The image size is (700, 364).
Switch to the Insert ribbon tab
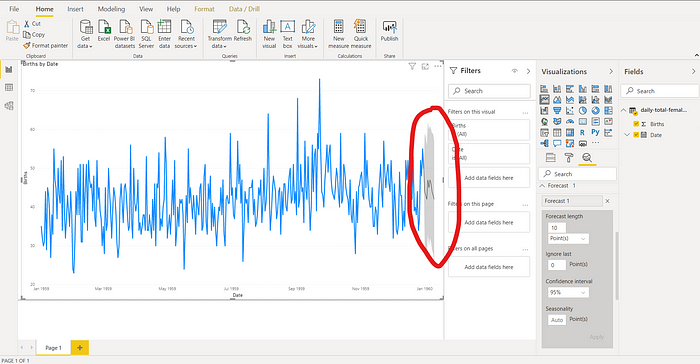75,9
